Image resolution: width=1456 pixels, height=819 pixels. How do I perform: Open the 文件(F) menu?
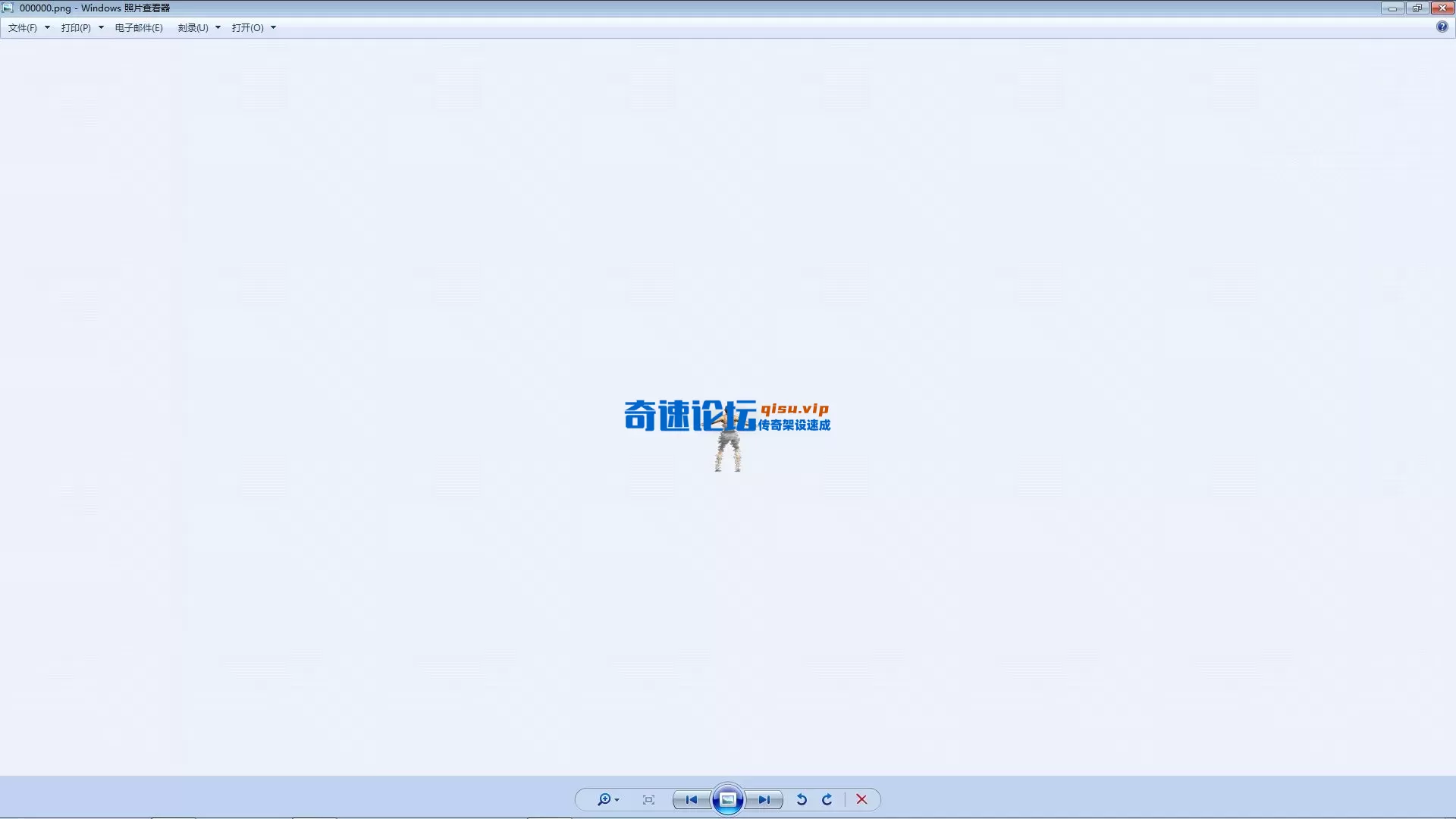pos(23,27)
